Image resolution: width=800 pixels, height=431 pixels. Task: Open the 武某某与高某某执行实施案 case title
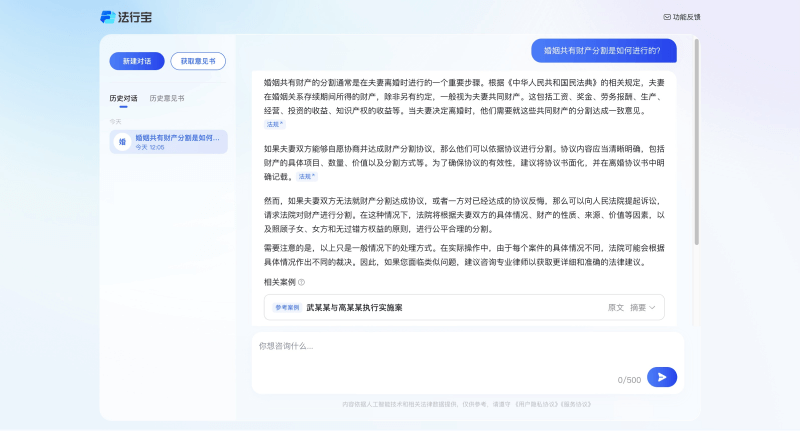click(354, 308)
